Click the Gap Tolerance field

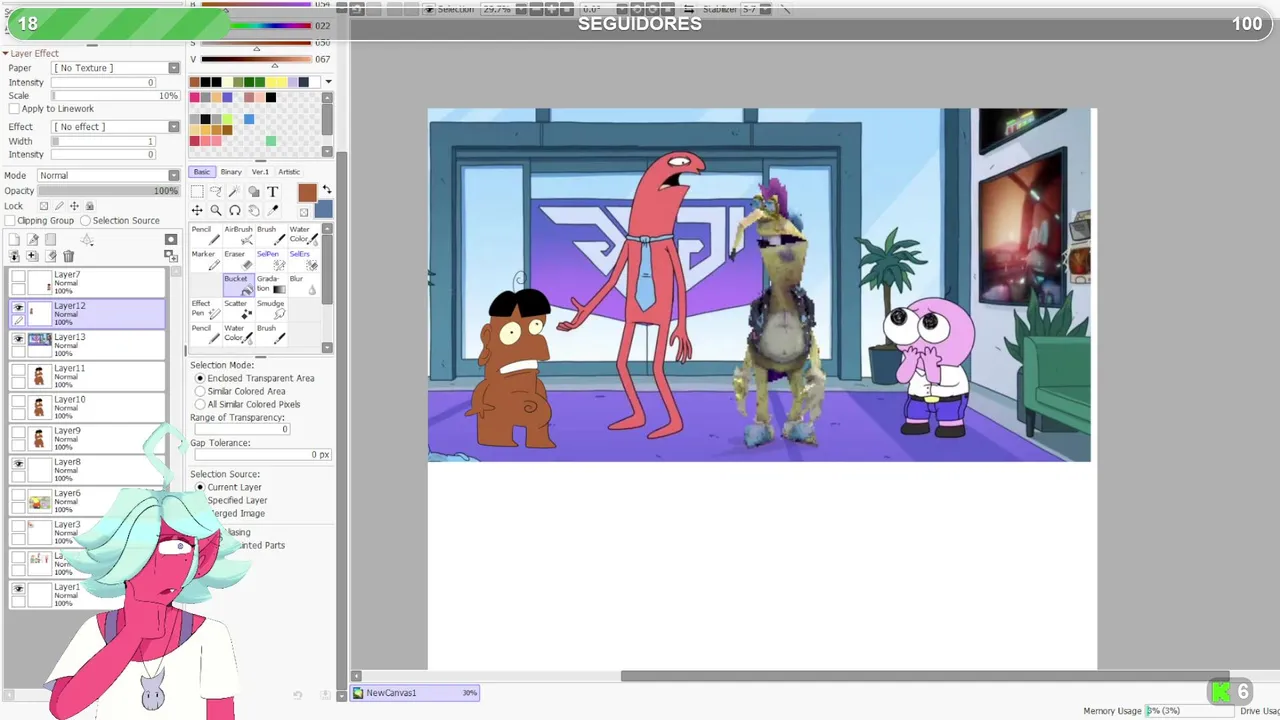point(261,455)
